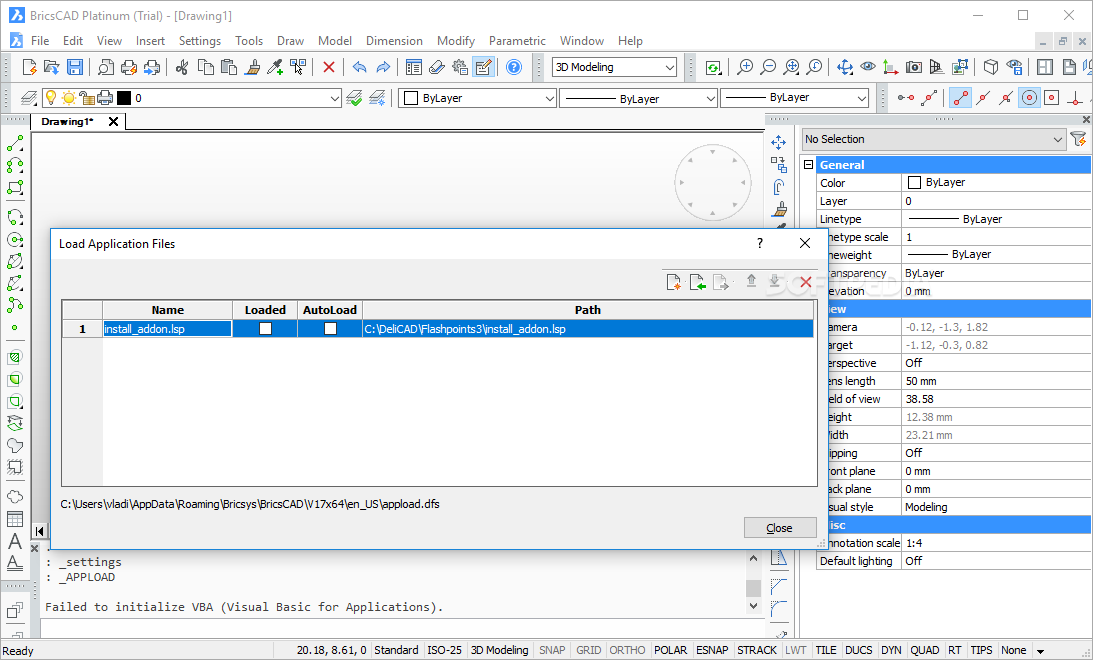Toggle QUAD in the status bar

tap(924, 650)
